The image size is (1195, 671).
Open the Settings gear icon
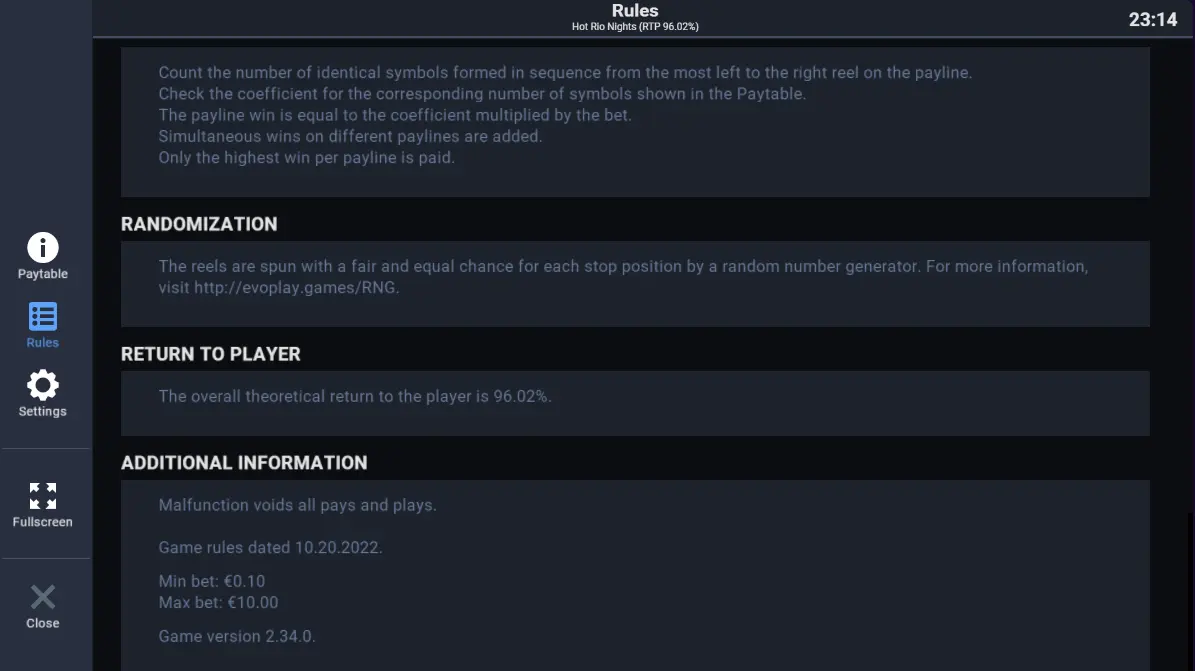43,385
